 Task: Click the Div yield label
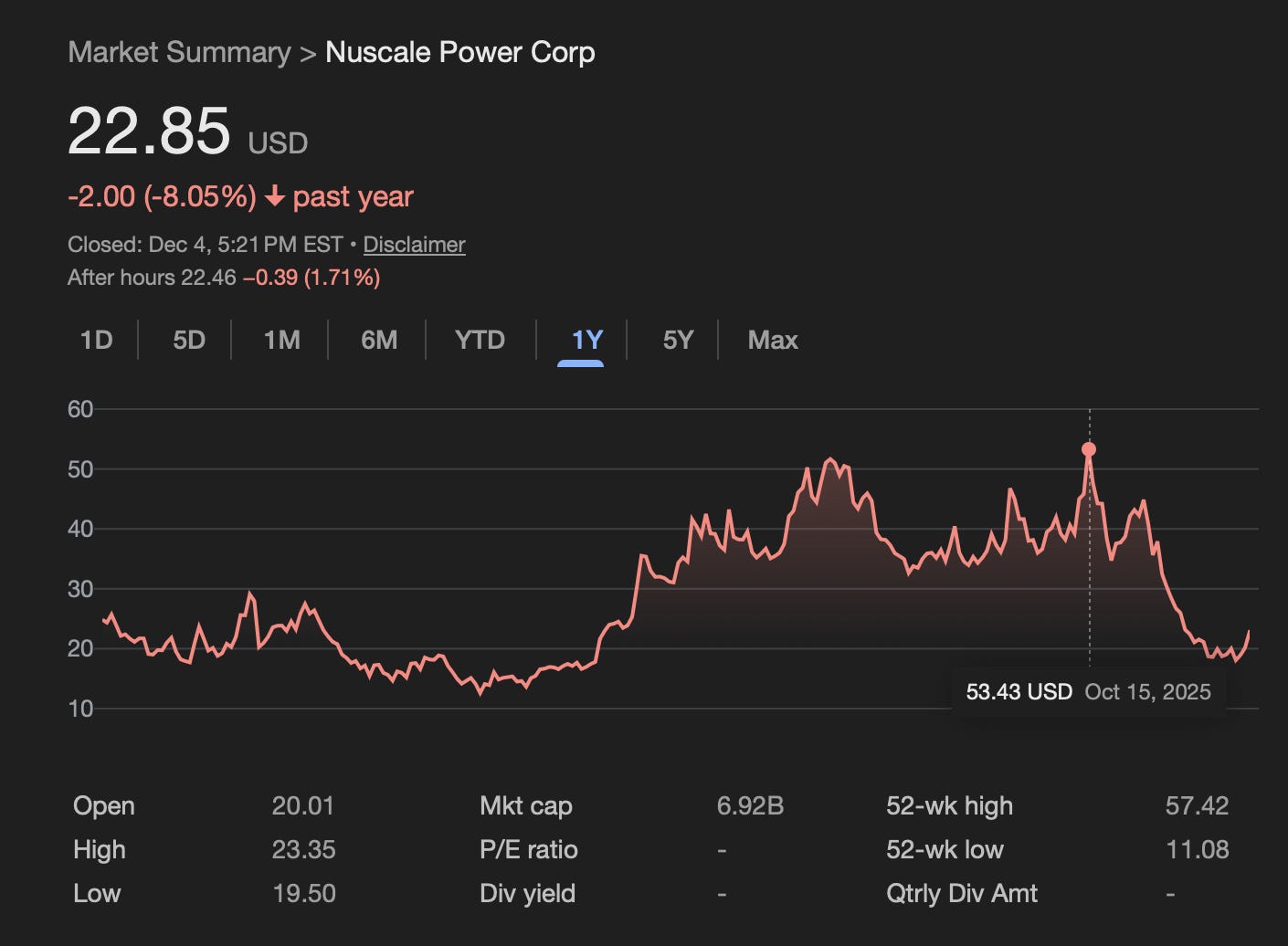pyautogui.click(x=528, y=894)
